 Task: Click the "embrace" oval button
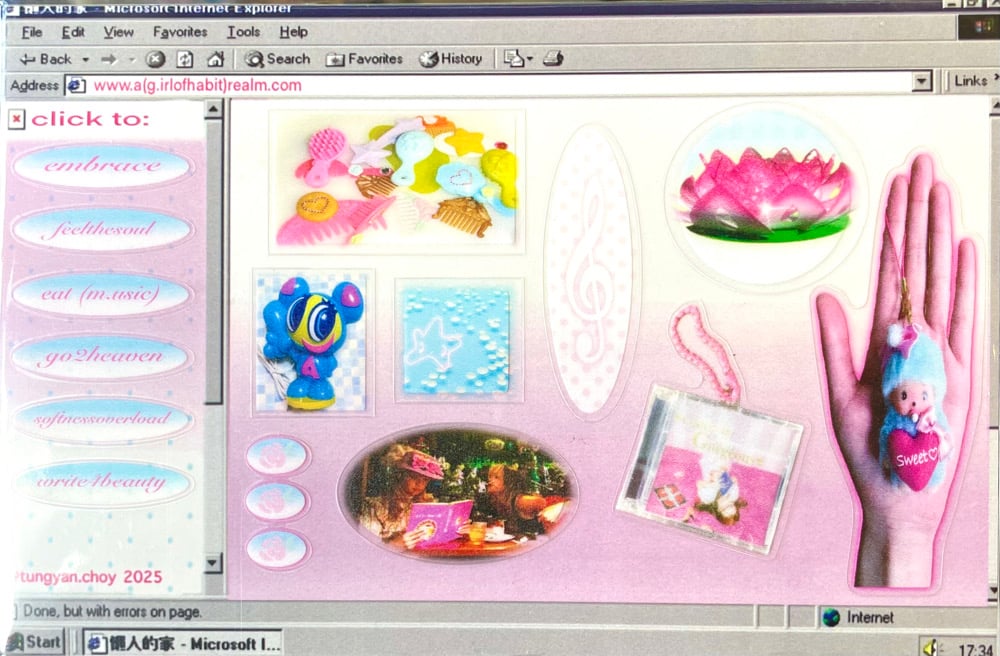pyautogui.click(x=102, y=165)
